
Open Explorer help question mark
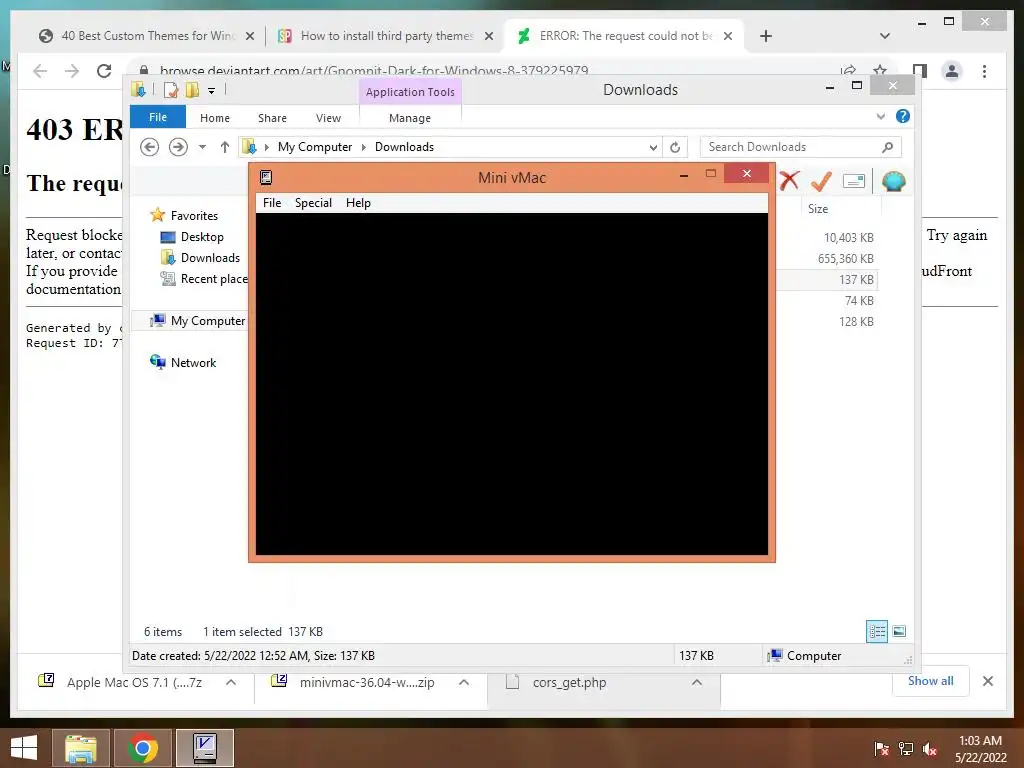tap(903, 116)
